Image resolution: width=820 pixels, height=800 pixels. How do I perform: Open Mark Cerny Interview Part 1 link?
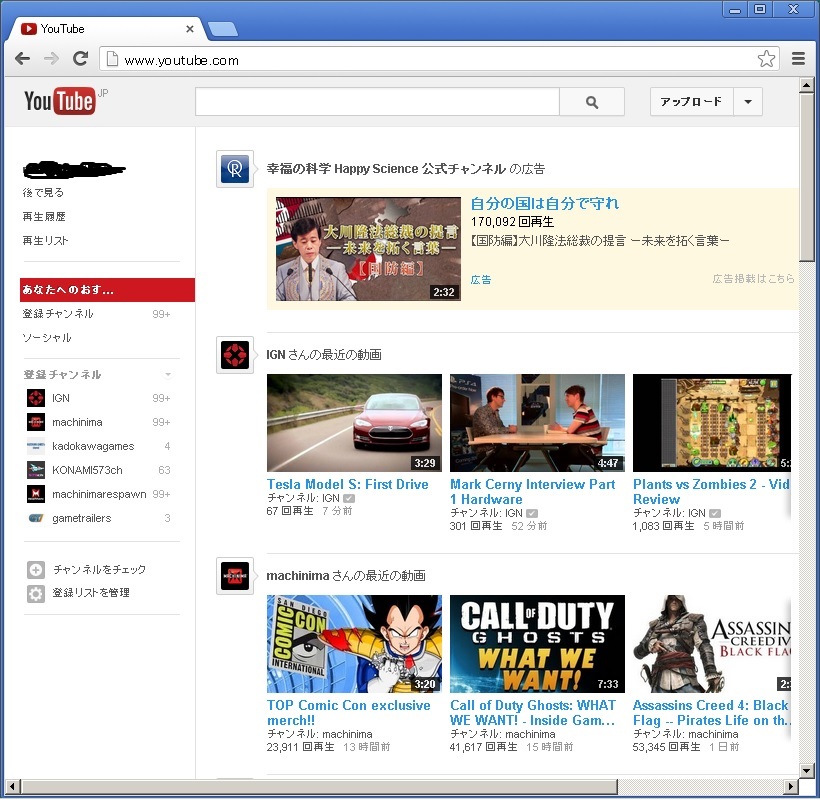pyautogui.click(x=532, y=492)
